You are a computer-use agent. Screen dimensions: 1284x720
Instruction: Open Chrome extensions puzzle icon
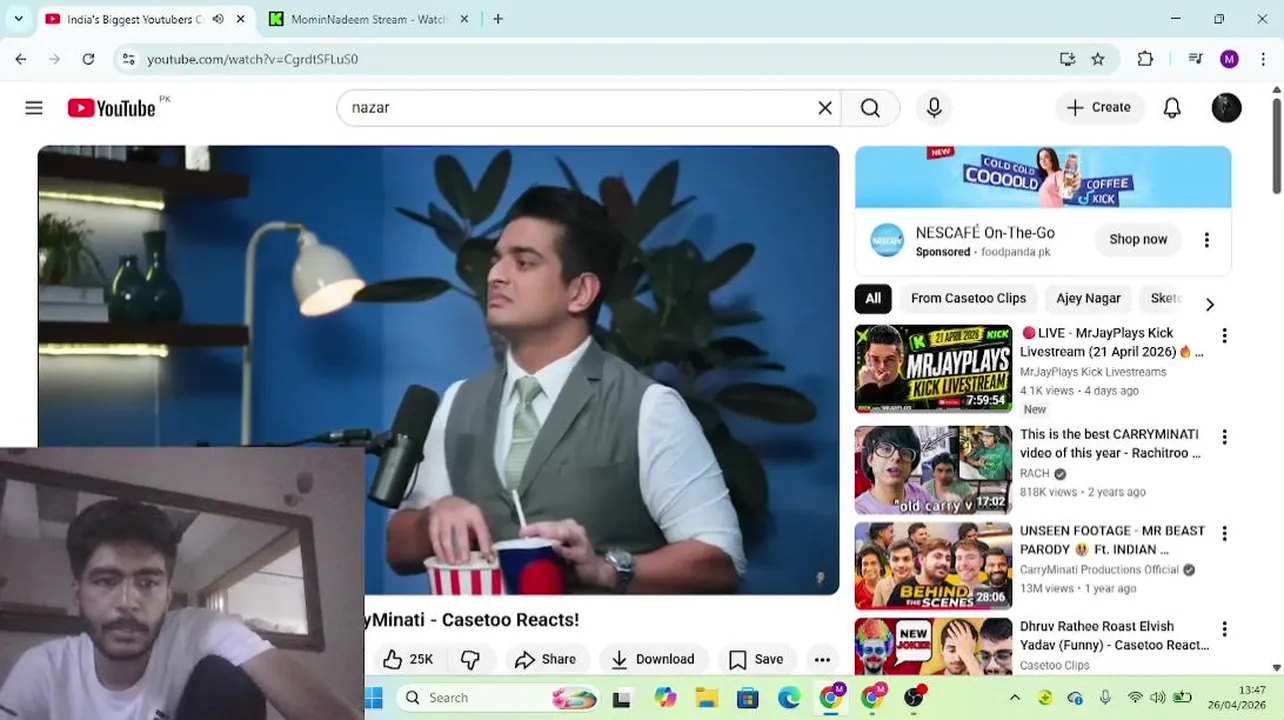coord(1145,59)
